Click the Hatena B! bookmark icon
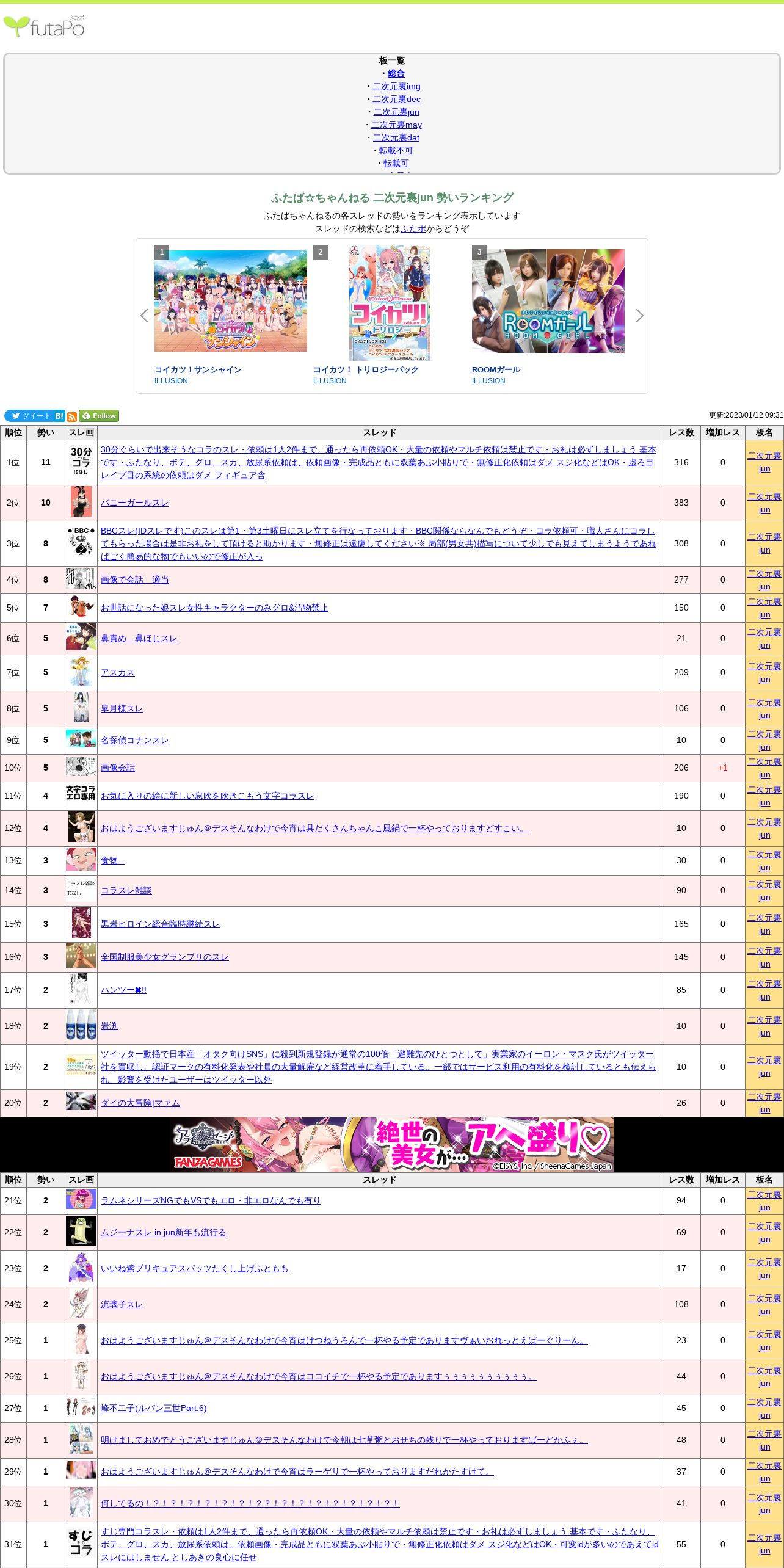The image size is (784, 1568). pos(59,416)
